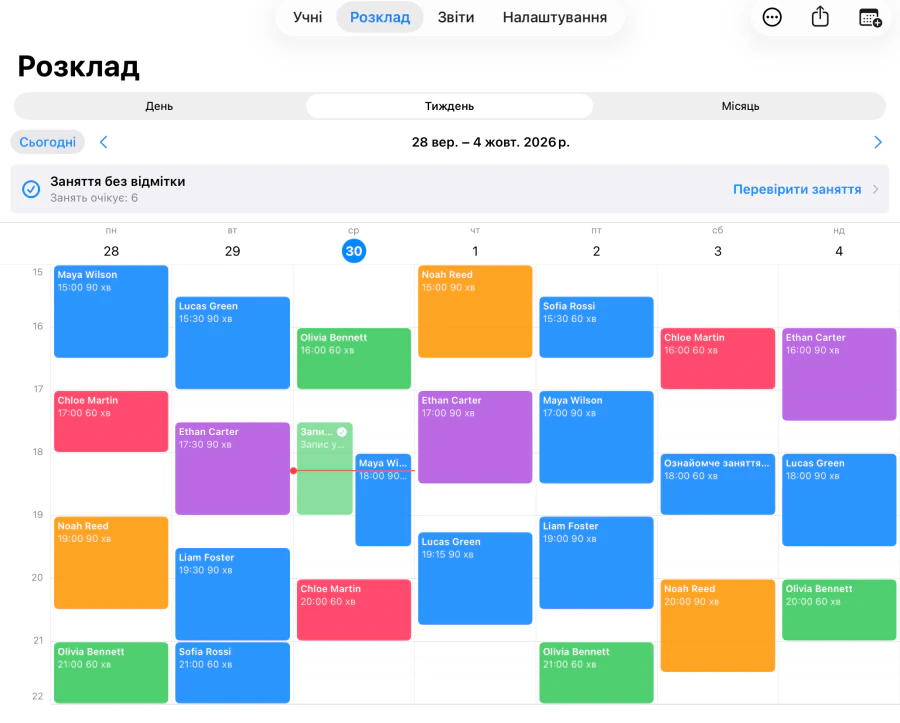The height and width of the screenshot is (723, 900).
Task: Open Maya Wilson 15:00 lesson on Monday
Action: 111,312
